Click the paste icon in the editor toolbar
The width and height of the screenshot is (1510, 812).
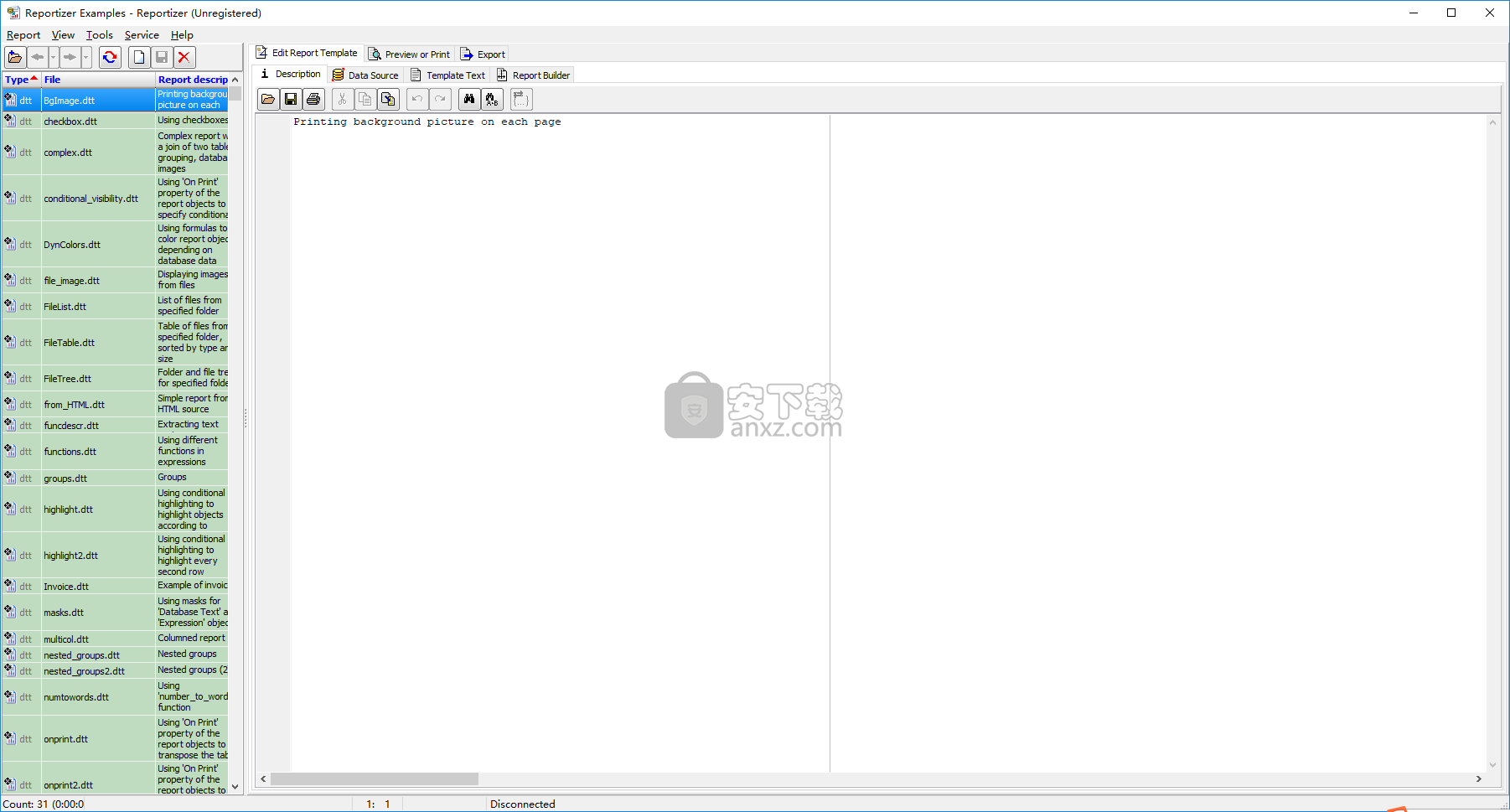388,99
